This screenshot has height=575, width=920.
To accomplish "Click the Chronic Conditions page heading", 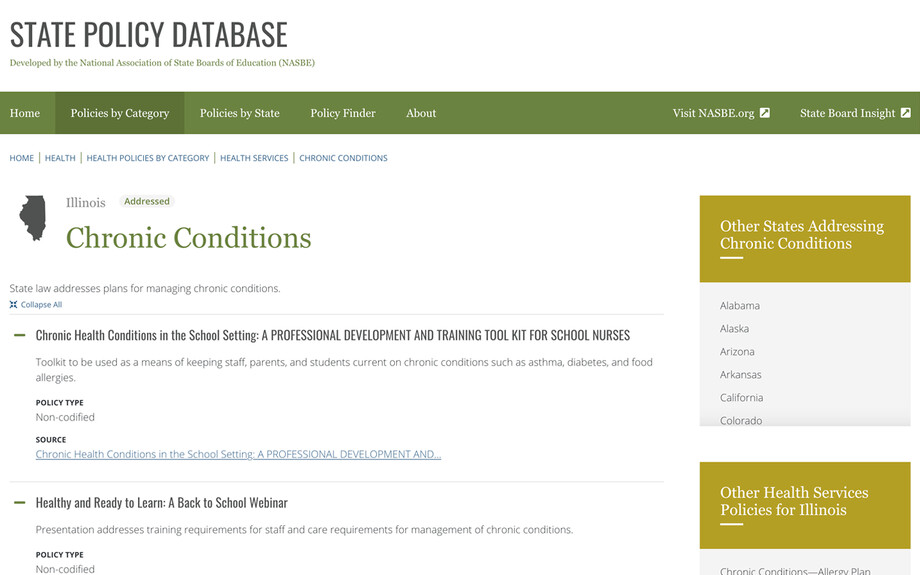I will (x=188, y=238).
